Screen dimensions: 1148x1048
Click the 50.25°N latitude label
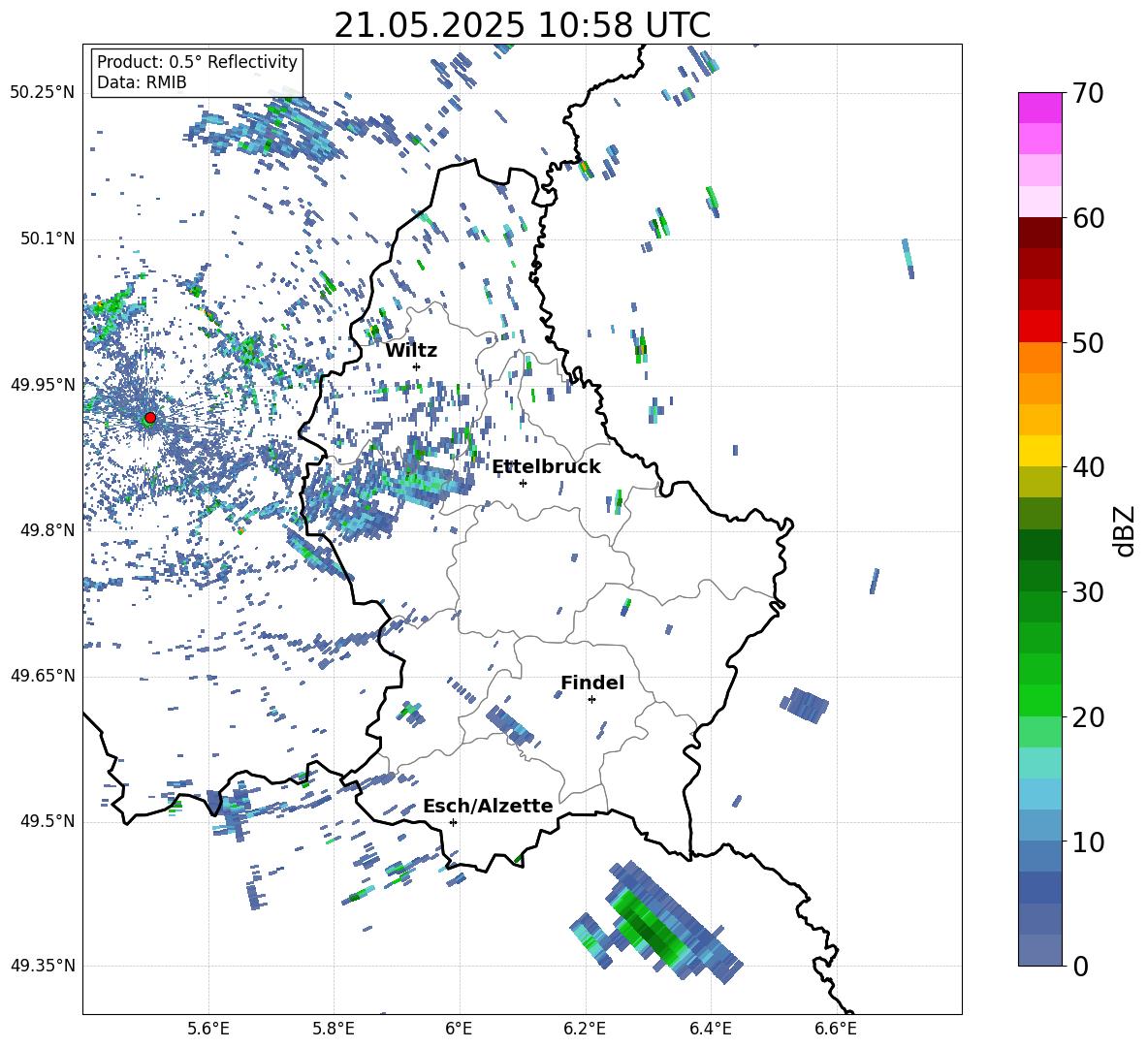[43, 93]
